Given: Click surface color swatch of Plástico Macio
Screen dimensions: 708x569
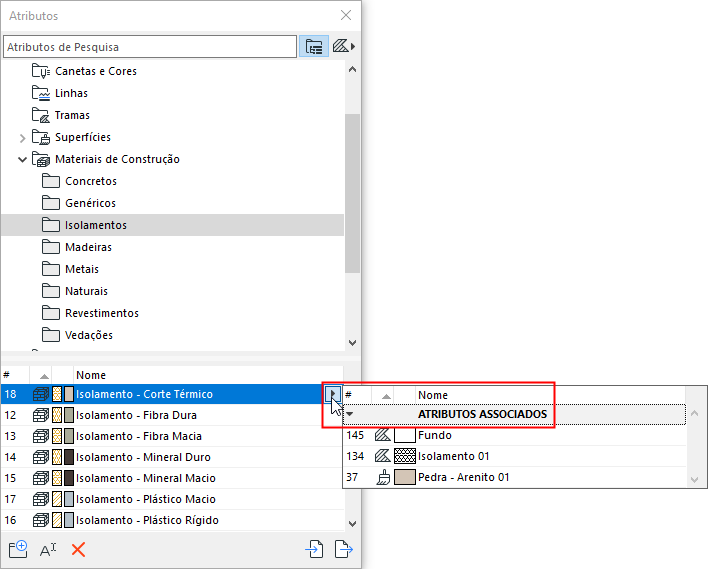Looking at the screenshot, I should tap(69, 499).
